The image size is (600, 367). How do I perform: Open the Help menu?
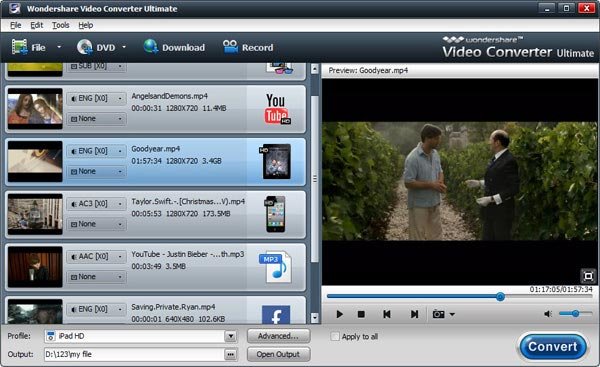[86, 25]
